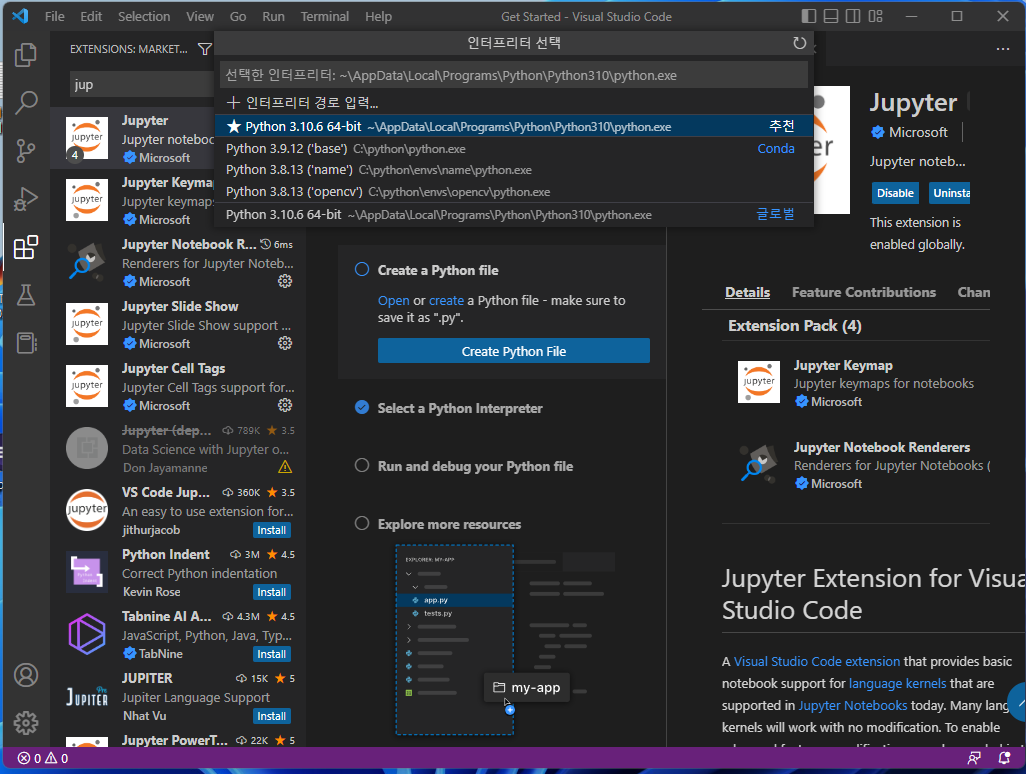
Task: Open the Source Control view
Action: tap(26, 150)
